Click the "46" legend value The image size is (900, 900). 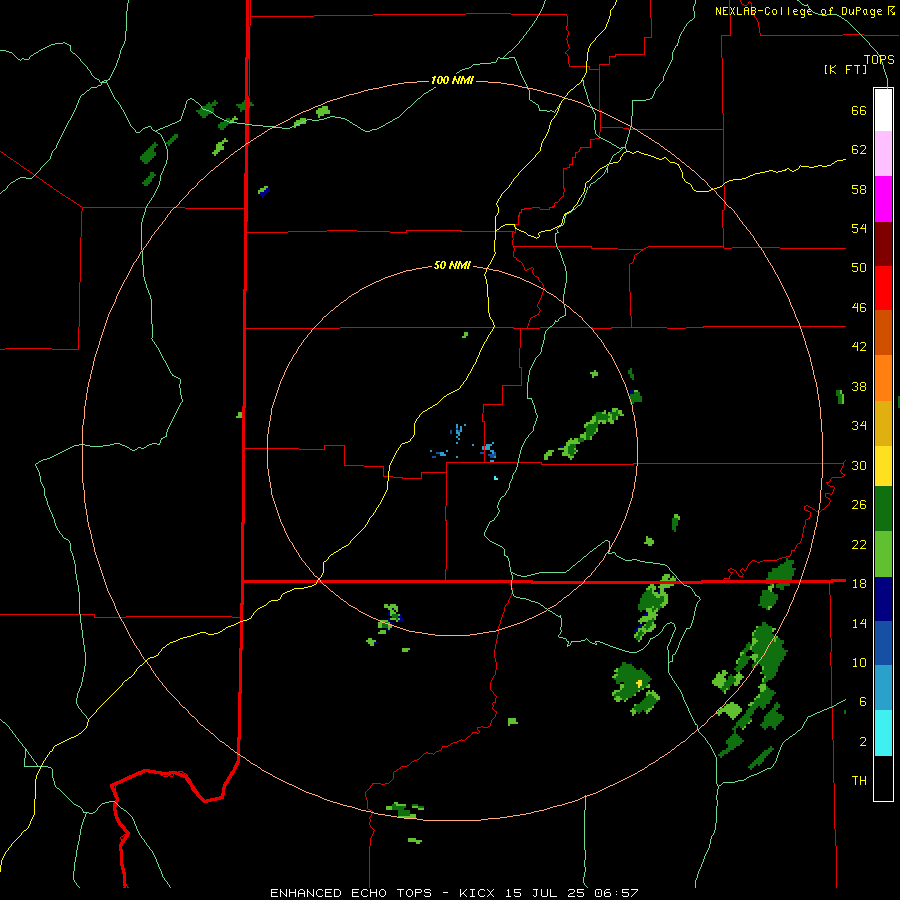pyautogui.click(x=859, y=308)
